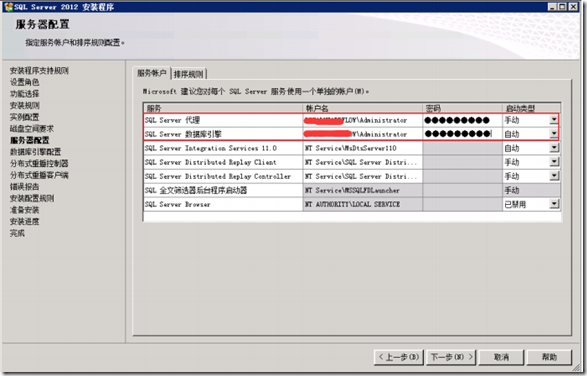Select 分布式重播客户端 step in sidebar

click(x=39, y=175)
